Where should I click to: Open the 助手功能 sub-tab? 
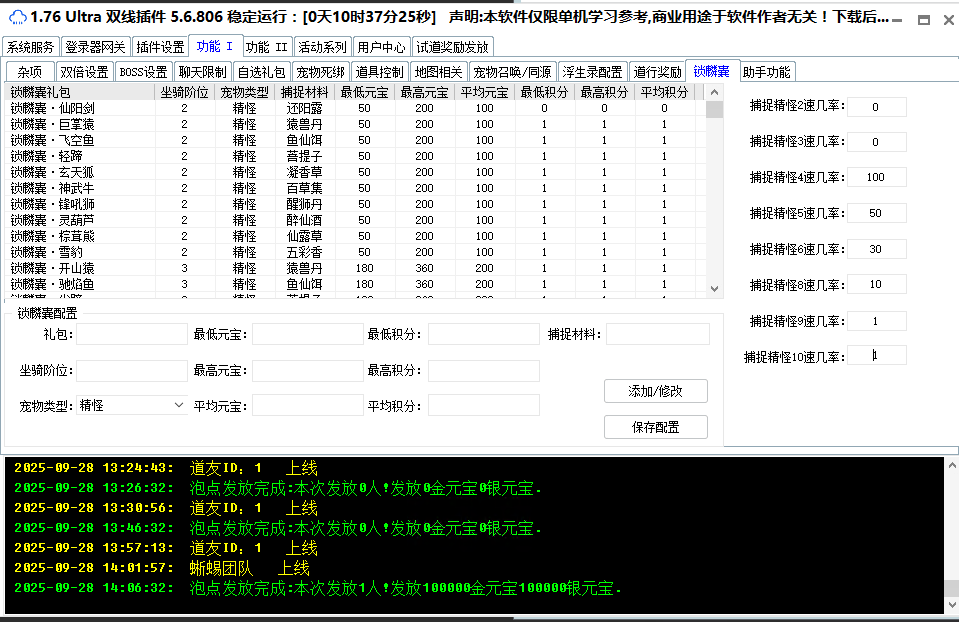click(x=767, y=72)
